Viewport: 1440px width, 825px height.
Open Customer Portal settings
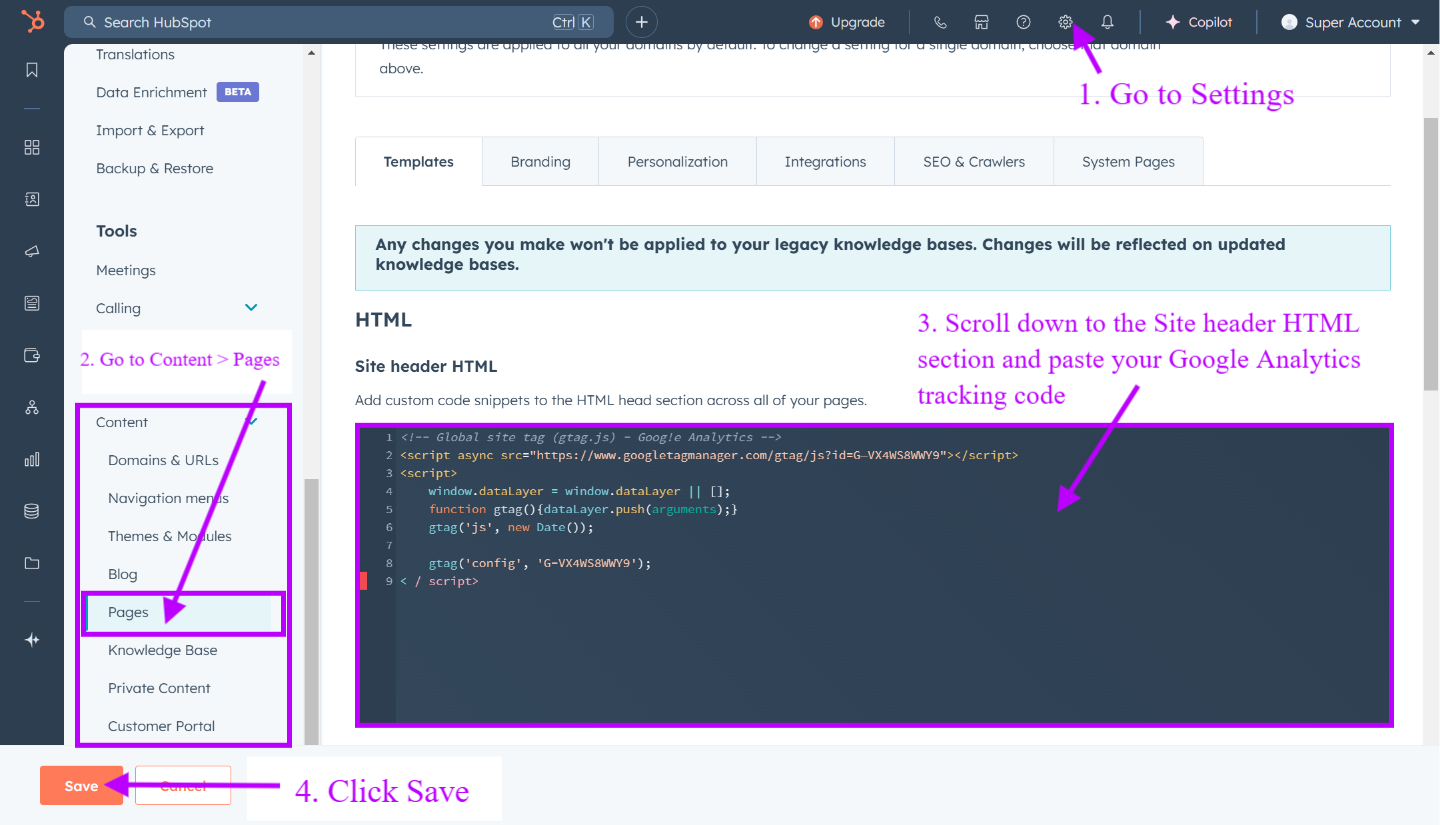pyautogui.click(x=162, y=726)
